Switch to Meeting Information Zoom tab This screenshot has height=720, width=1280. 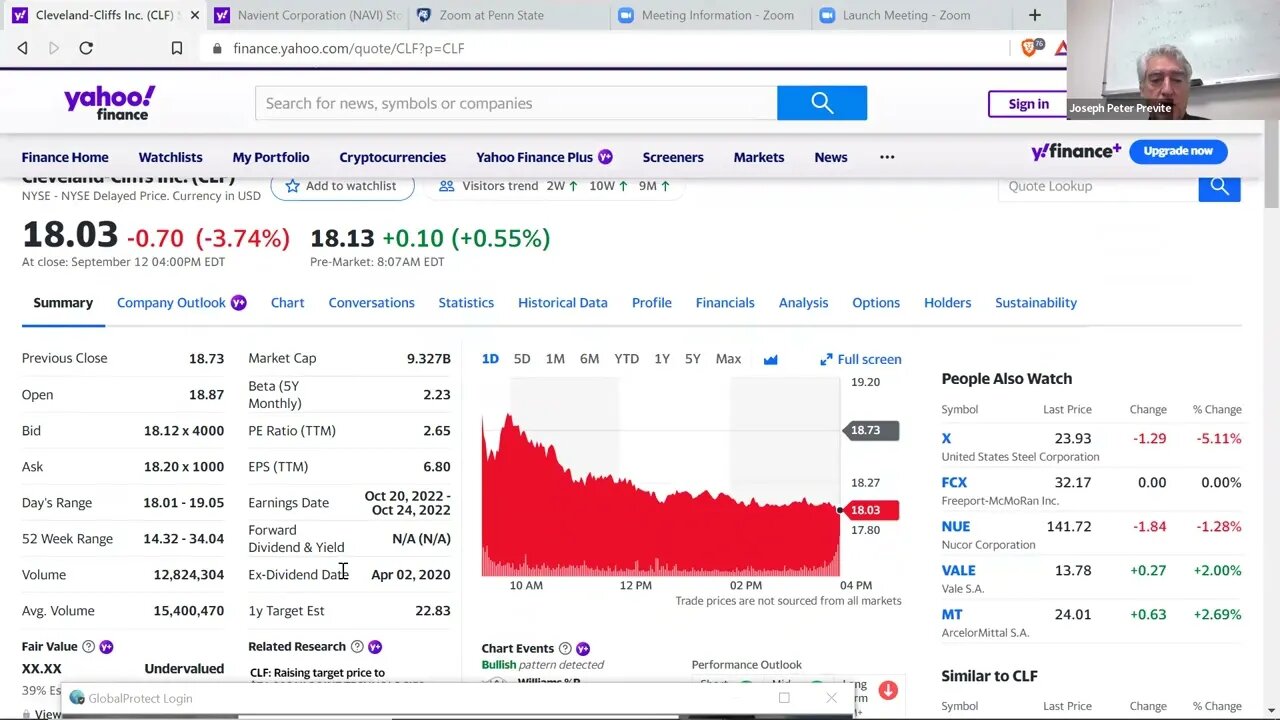click(709, 15)
